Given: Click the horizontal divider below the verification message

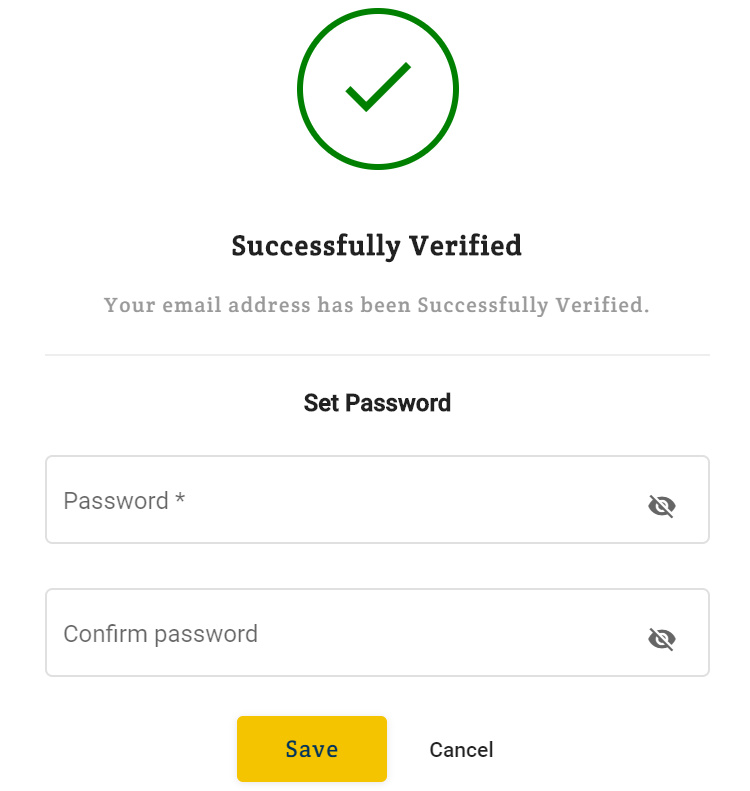Looking at the screenshot, I should pos(377,355).
